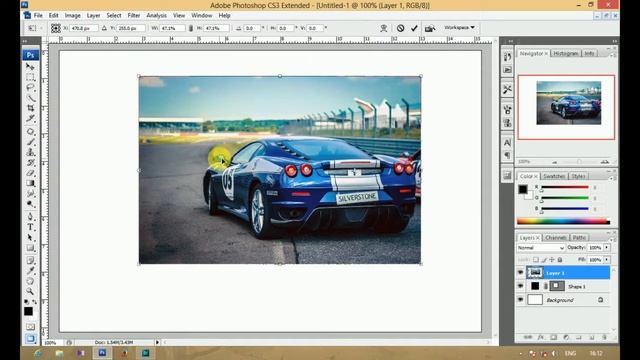Click the W width field in options bar
Image resolution: width=640 pixels, height=360 pixels.
pos(171,28)
